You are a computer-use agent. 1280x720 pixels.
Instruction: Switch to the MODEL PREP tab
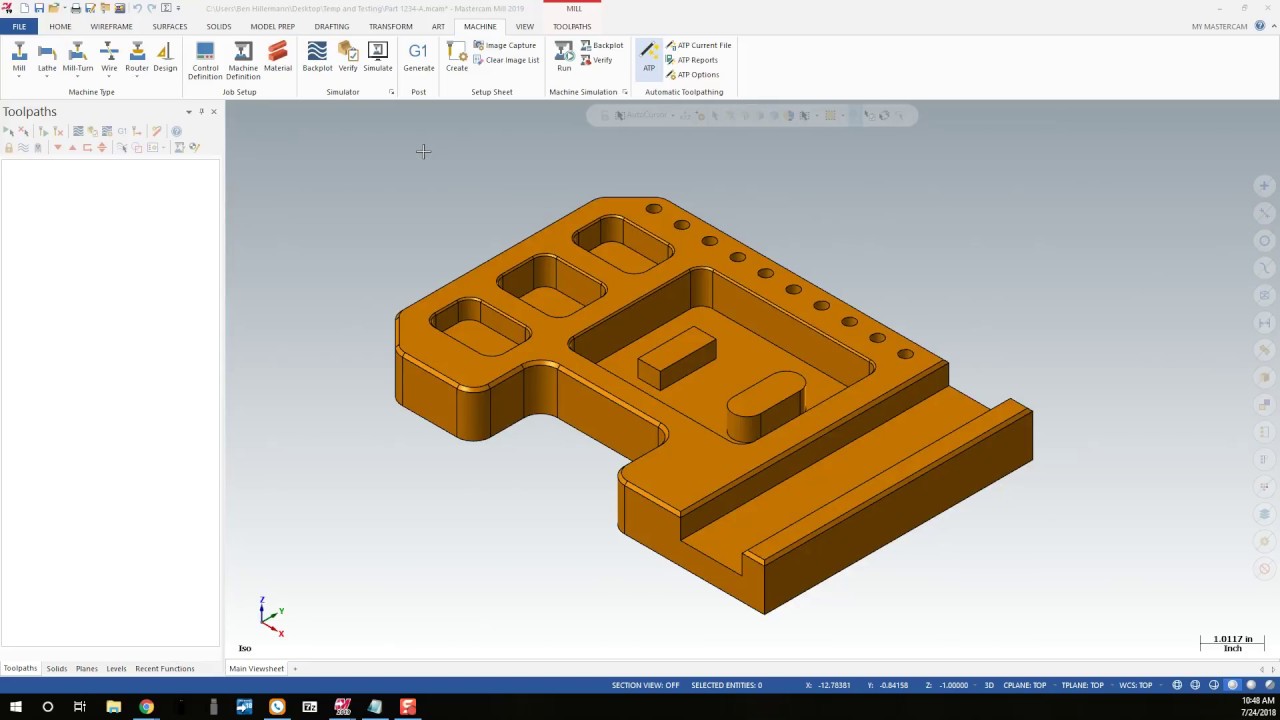point(272,27)
